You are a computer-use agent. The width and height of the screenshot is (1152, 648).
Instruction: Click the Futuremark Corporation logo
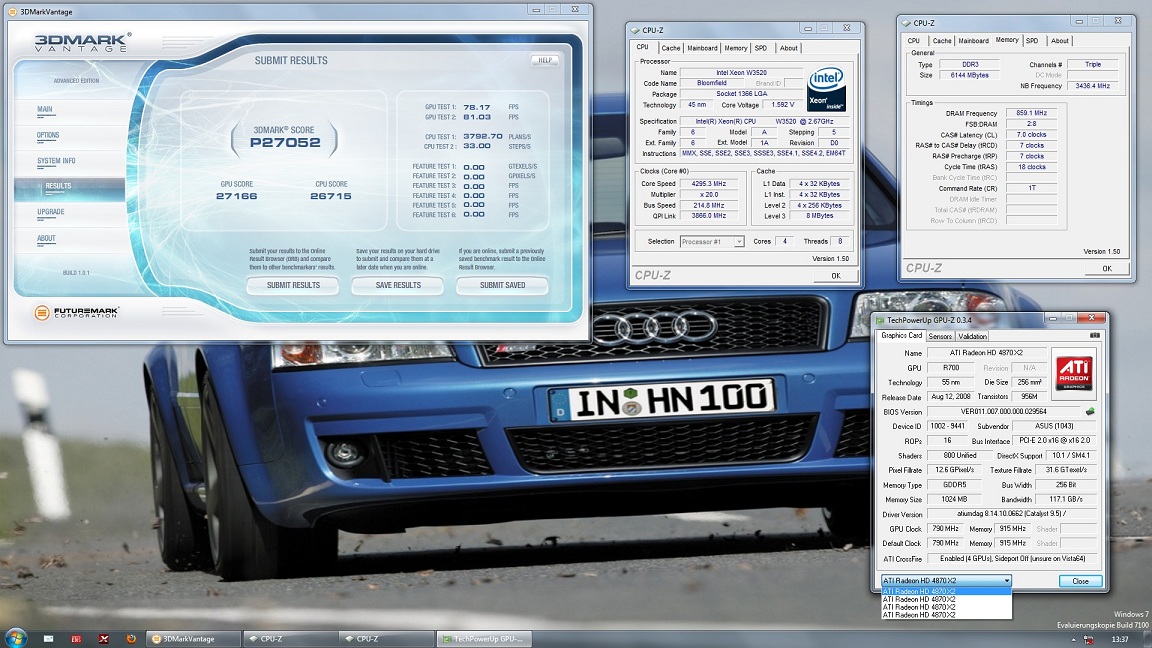tap(76, 312)
